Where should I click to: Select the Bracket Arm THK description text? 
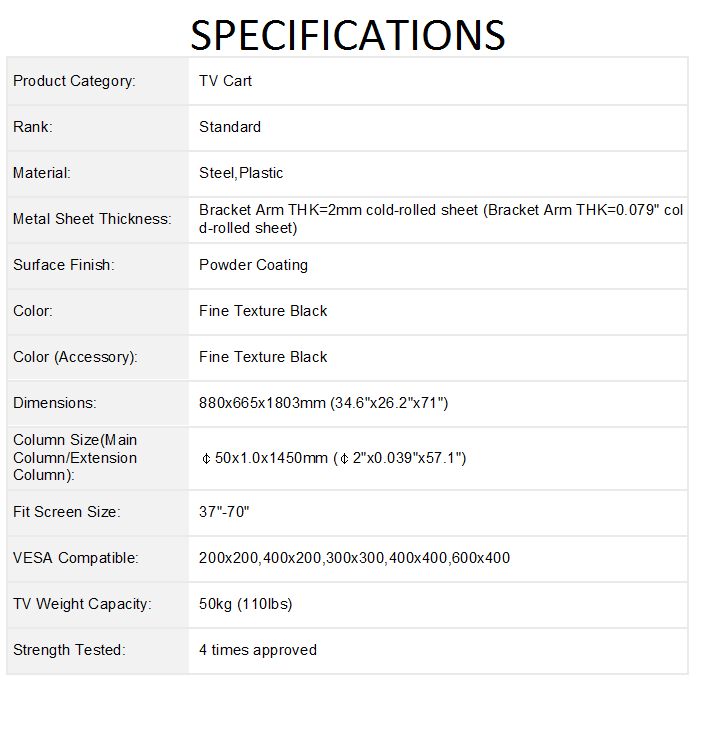click(440, 219)
